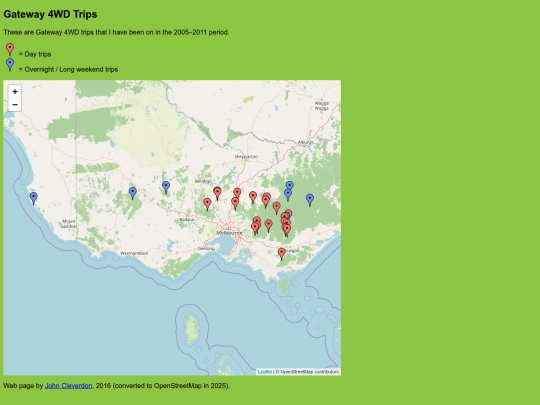Click the red marker directly south of Bendigo label
This screenshot has width=540, height=405.
pos(217,193)
